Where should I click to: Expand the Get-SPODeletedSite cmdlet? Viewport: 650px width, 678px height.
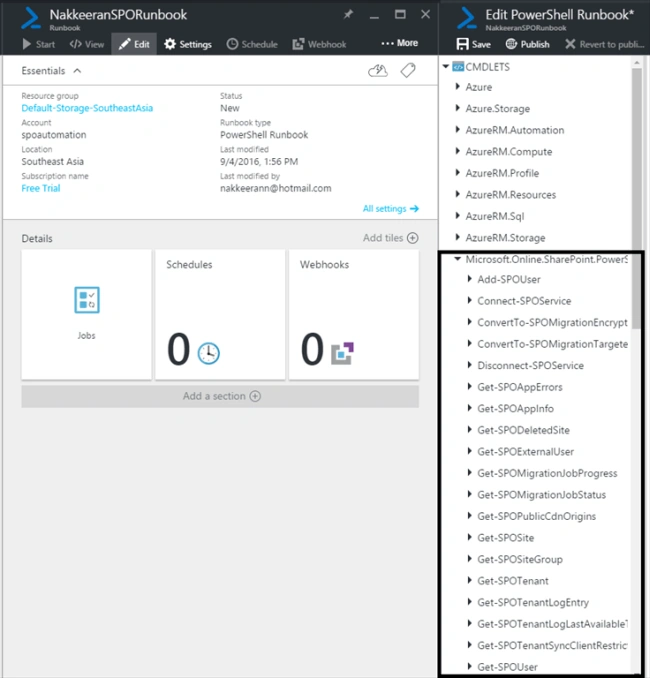point(470,430)
